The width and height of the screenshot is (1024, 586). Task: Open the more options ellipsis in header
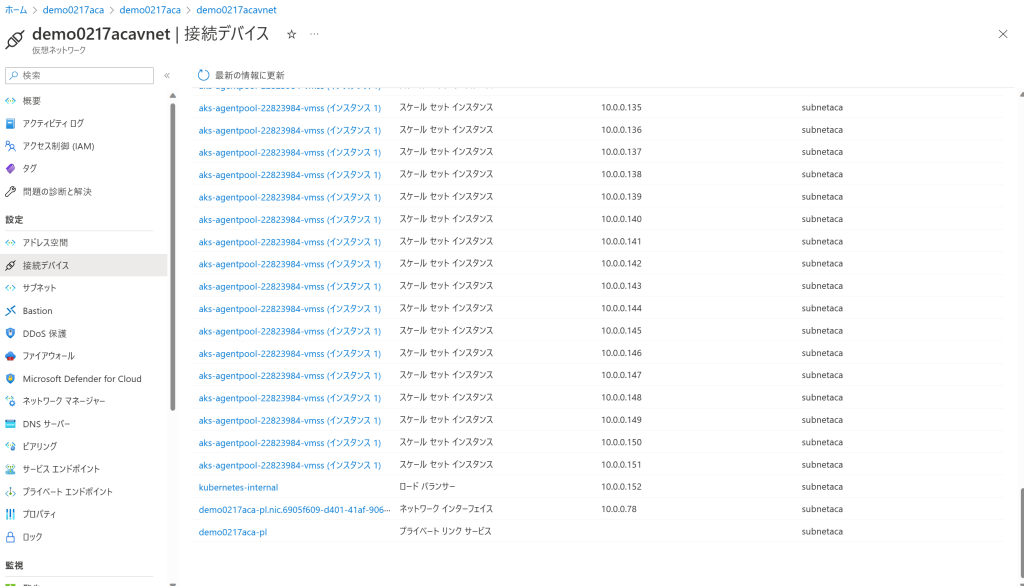pos(314,34)
